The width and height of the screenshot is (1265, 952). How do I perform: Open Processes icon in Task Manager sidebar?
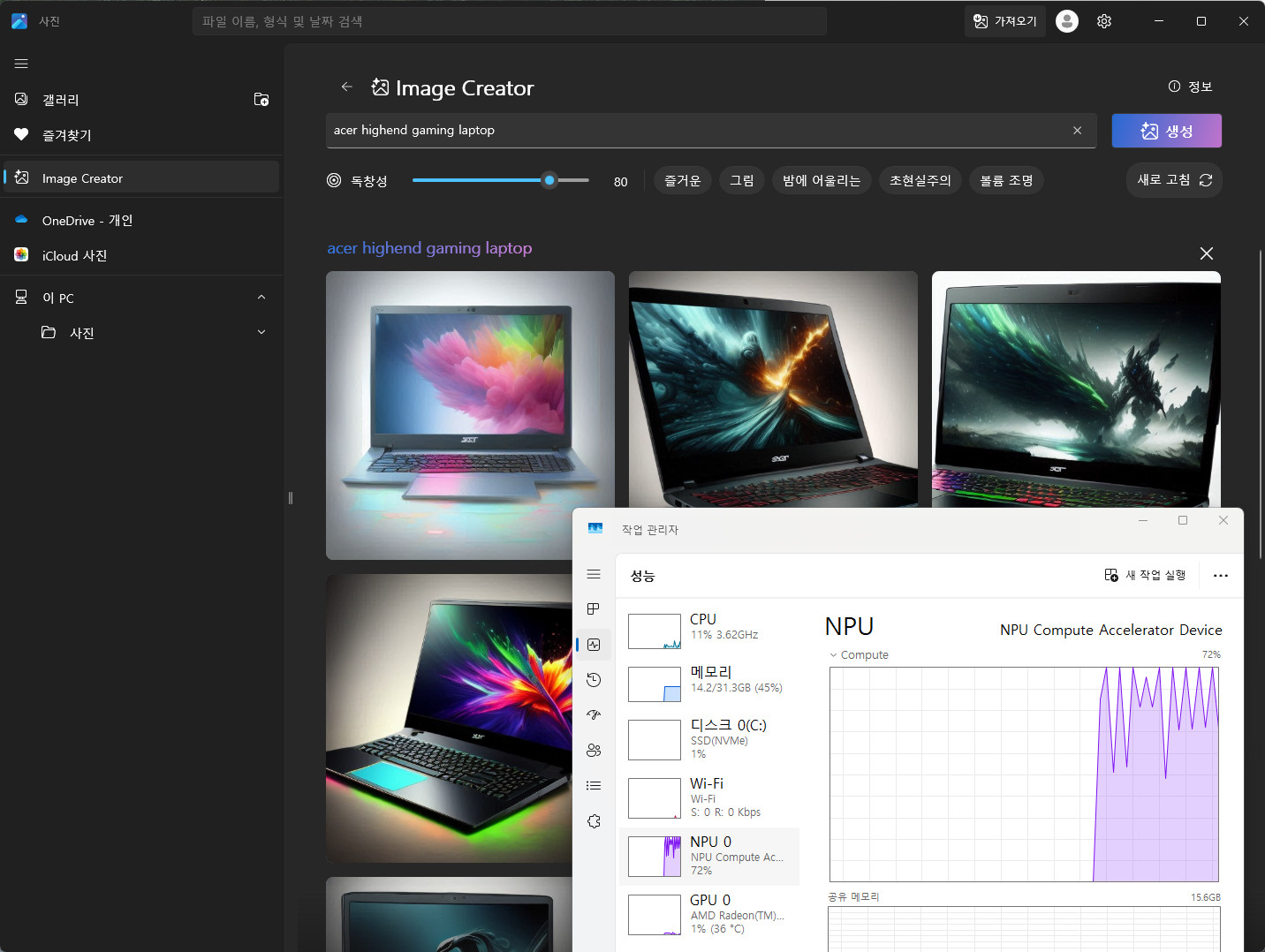(x=594, y=609)
